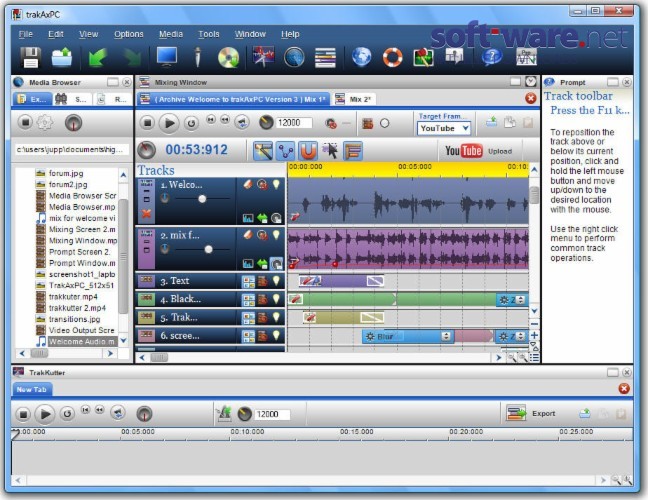This screenshot has height=500, width=648.
Task: Click the globe web icon in toolbar
Action: click(361, 57)
